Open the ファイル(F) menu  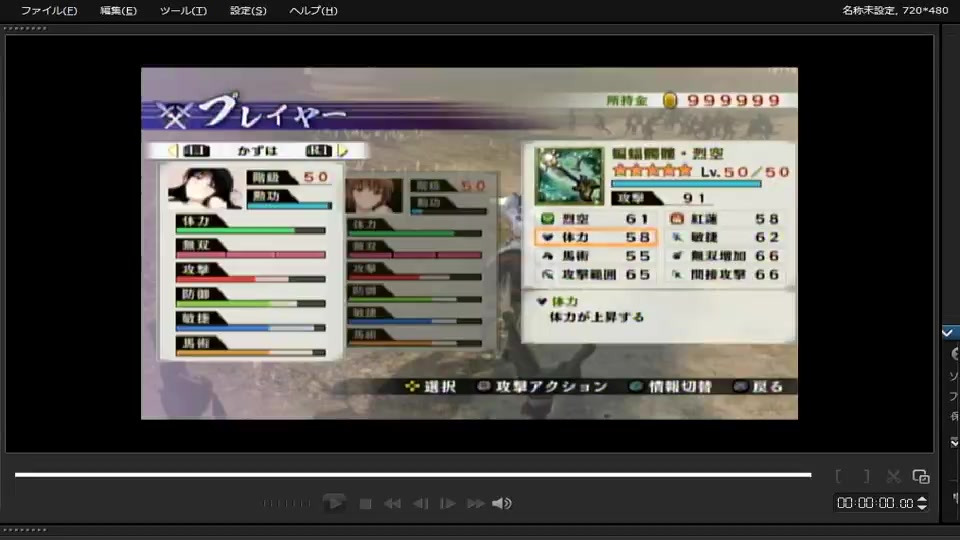tap(49, 10)
